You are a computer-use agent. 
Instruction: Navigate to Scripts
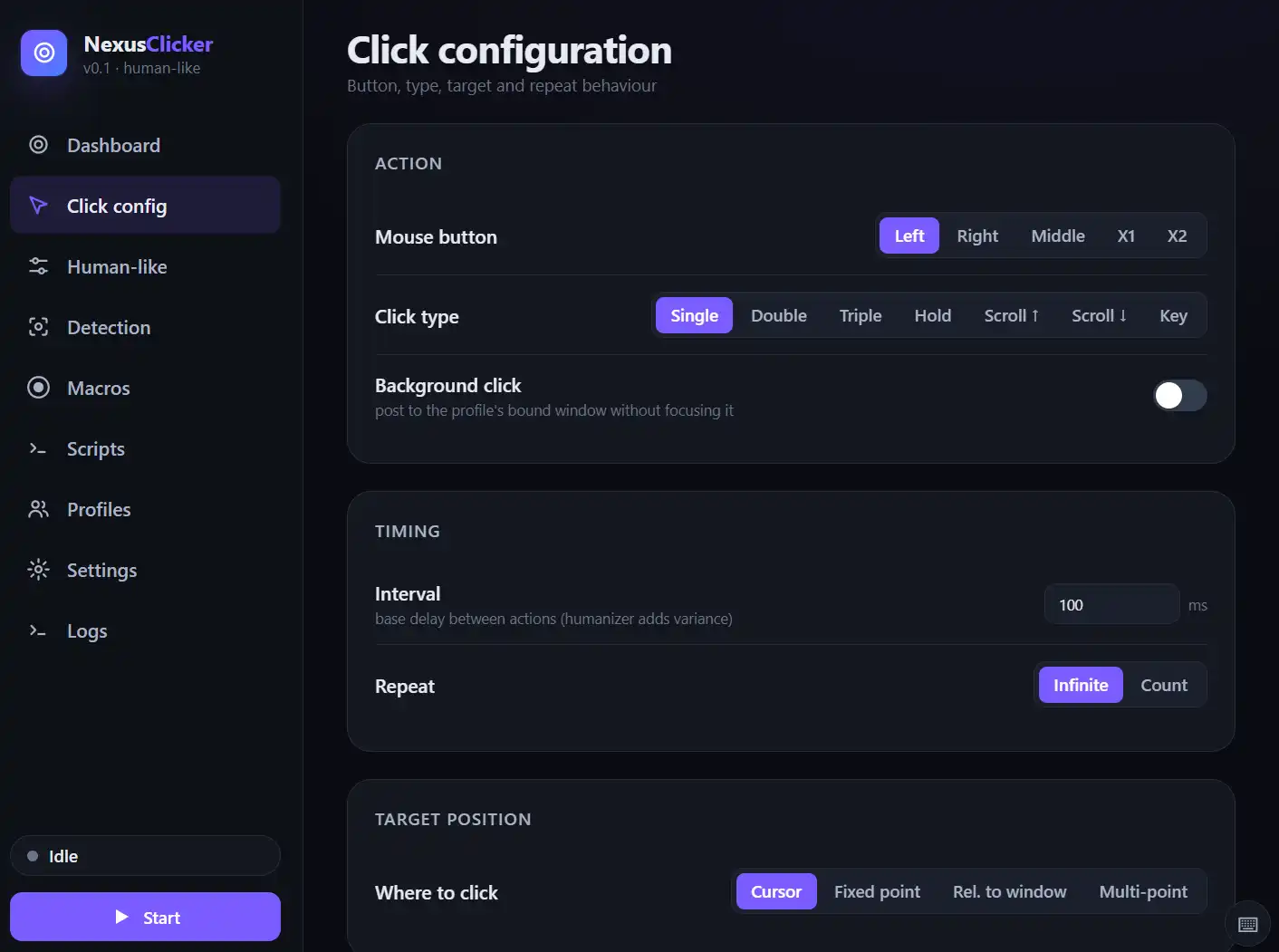(145, 448)
